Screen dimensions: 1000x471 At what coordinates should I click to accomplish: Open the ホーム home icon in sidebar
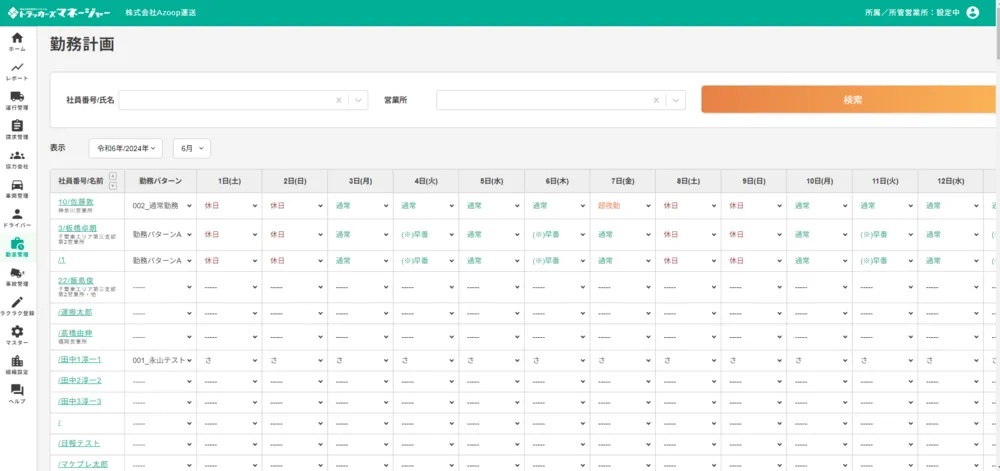coord(17,38)
